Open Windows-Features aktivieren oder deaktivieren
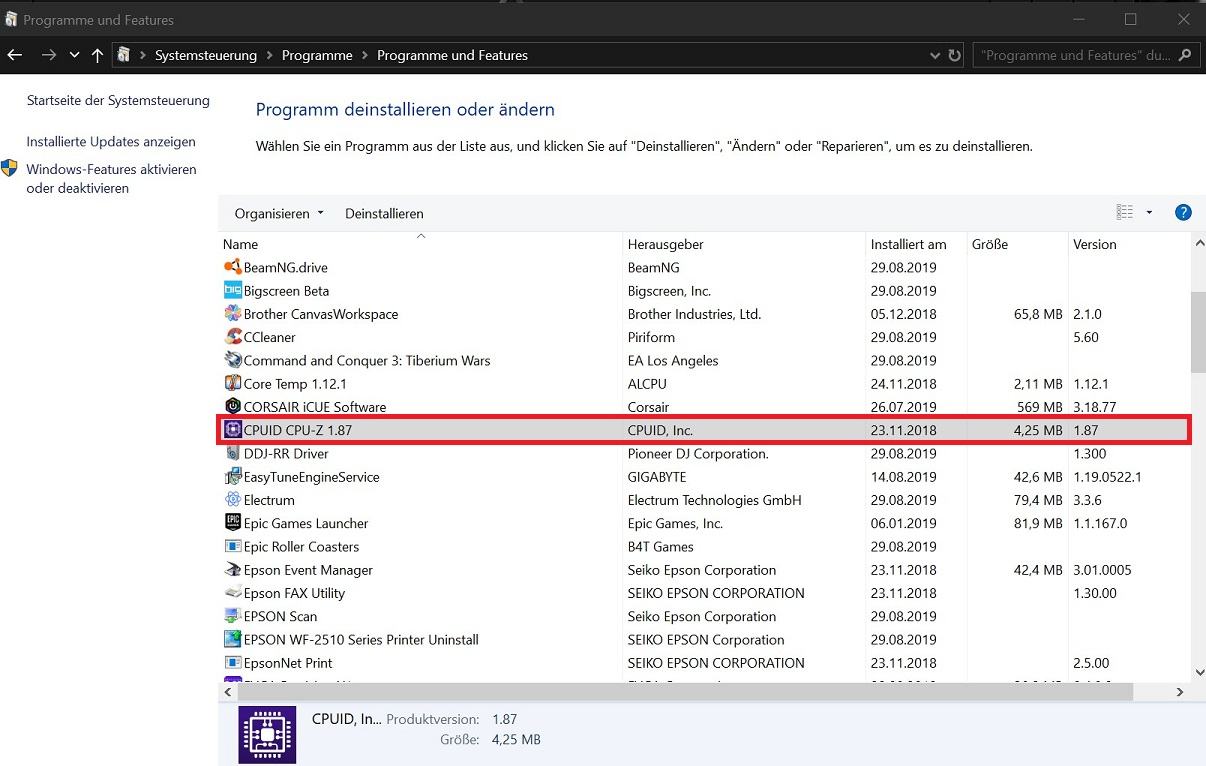1206x766 pixels. (x=111, y=179)
